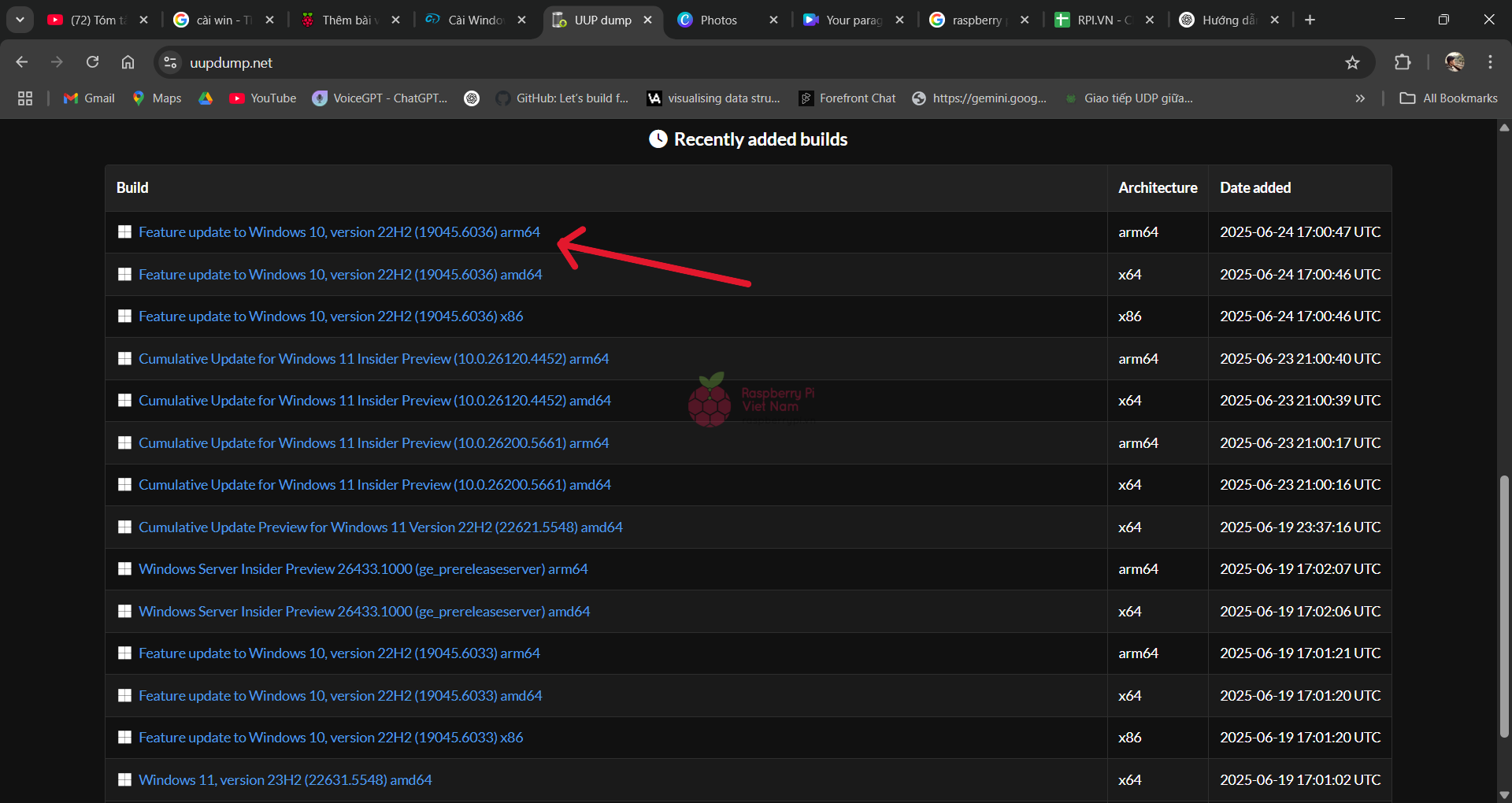Open the All Bookmarks folder
This screenshot has height=803, width=1512.
coord(1449,98)
